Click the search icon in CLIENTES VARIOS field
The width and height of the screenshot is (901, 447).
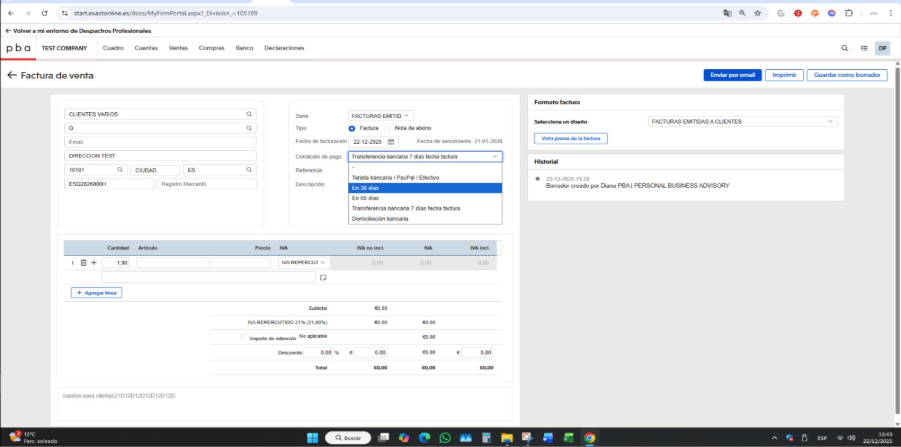point(249,114)
